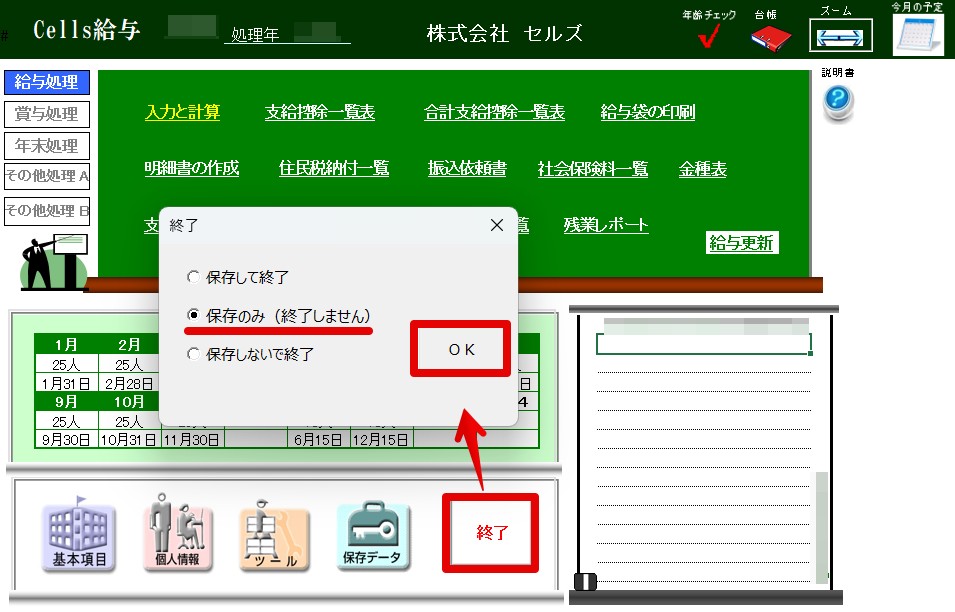
Task: Open the 入力と計算 link
Action: 183,112
